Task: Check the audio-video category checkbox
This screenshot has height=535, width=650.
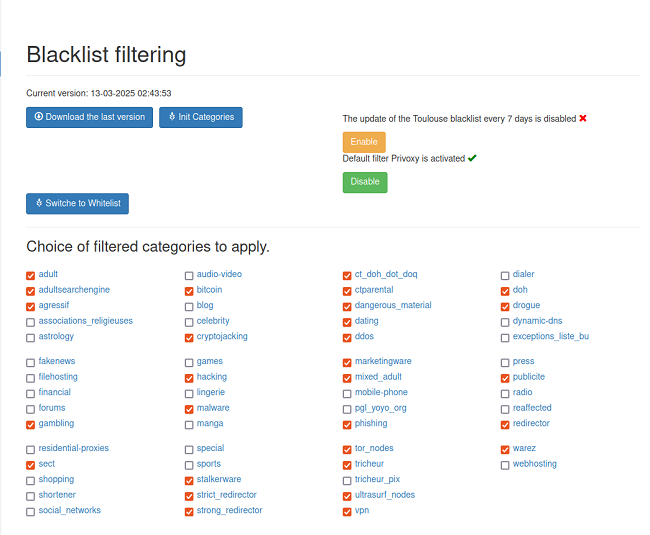Action: pos(189,275)
